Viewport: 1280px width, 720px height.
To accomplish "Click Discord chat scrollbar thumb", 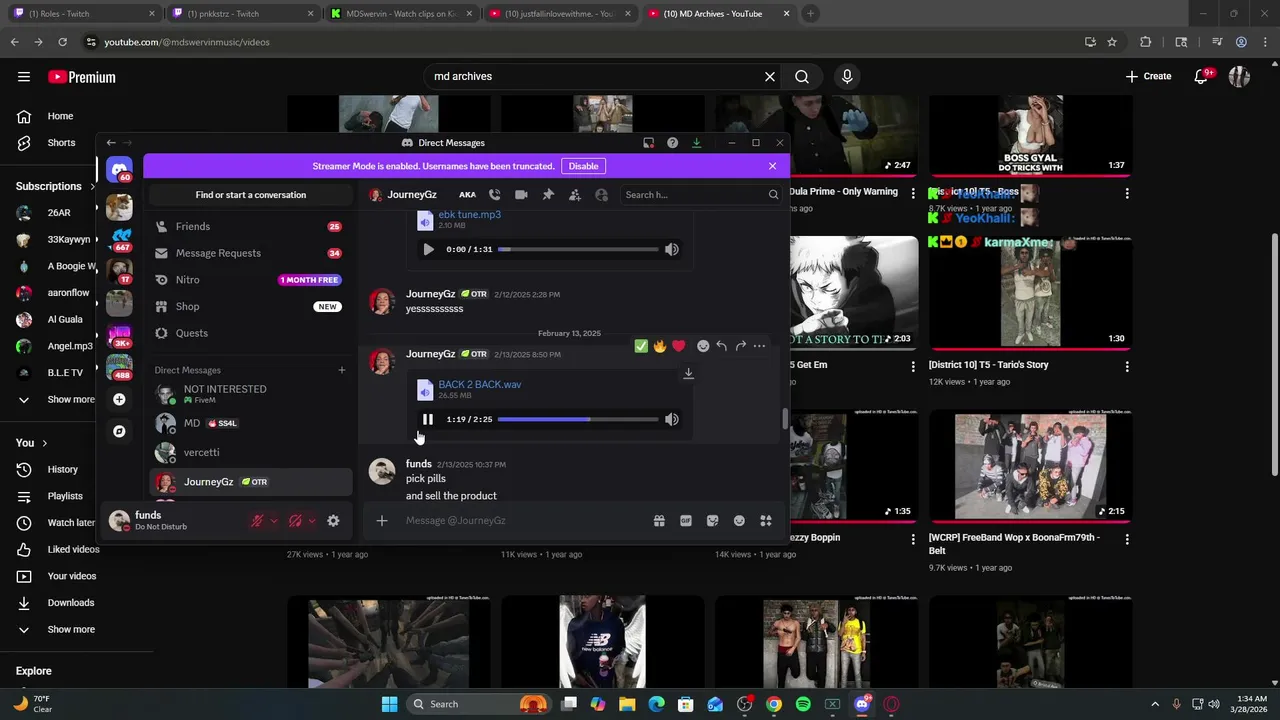I will click(785, 419).
